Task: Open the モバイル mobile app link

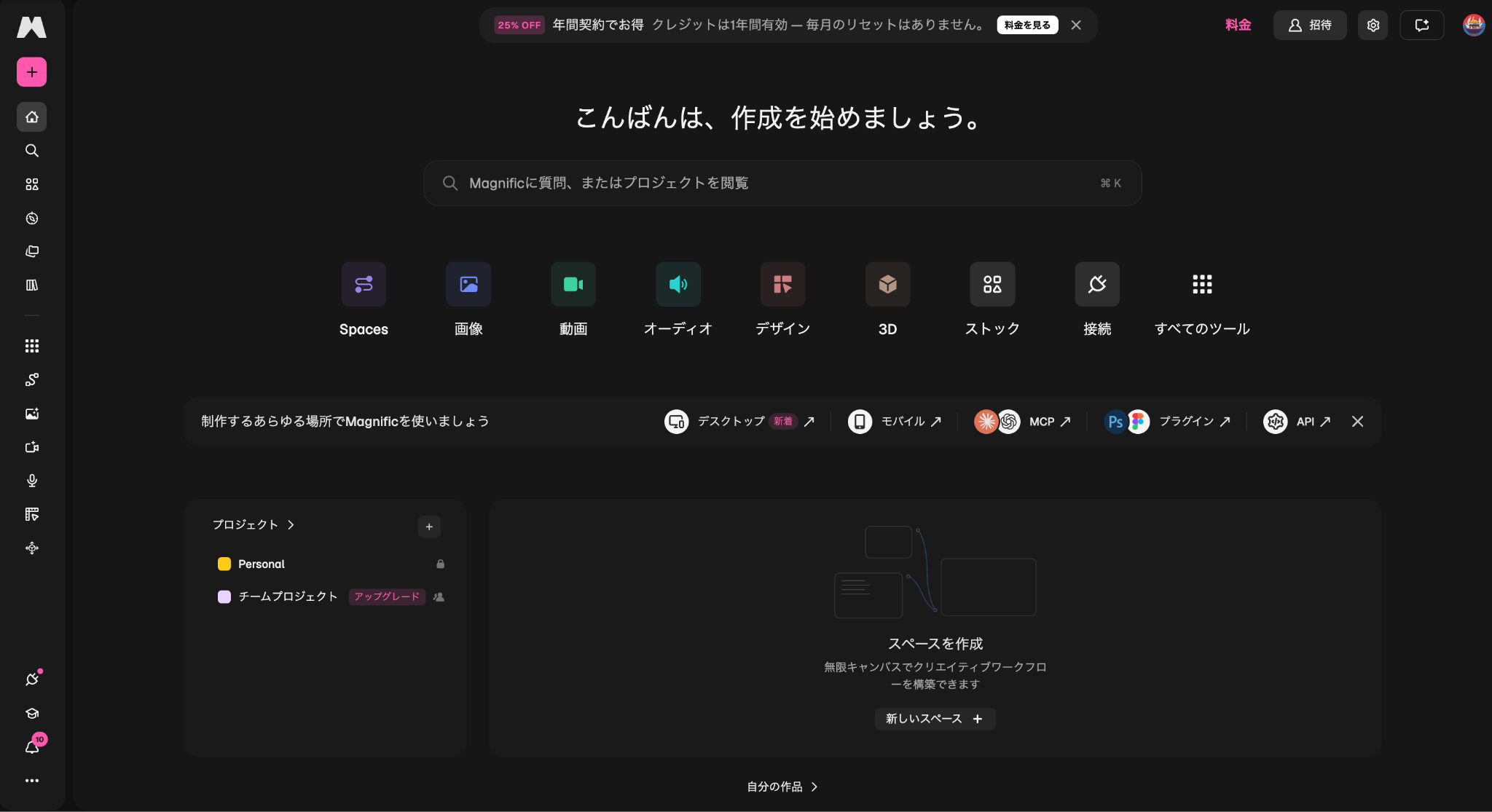Action: click(895, 422)
